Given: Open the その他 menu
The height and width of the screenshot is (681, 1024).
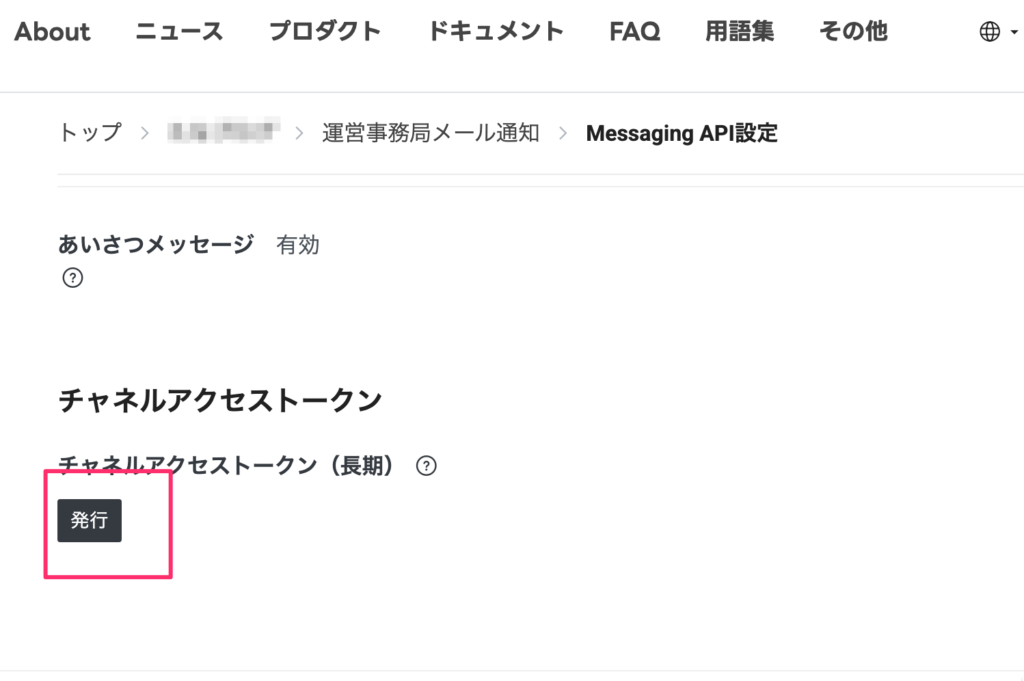Looking at the screenshot, I should tap(852, 32).
